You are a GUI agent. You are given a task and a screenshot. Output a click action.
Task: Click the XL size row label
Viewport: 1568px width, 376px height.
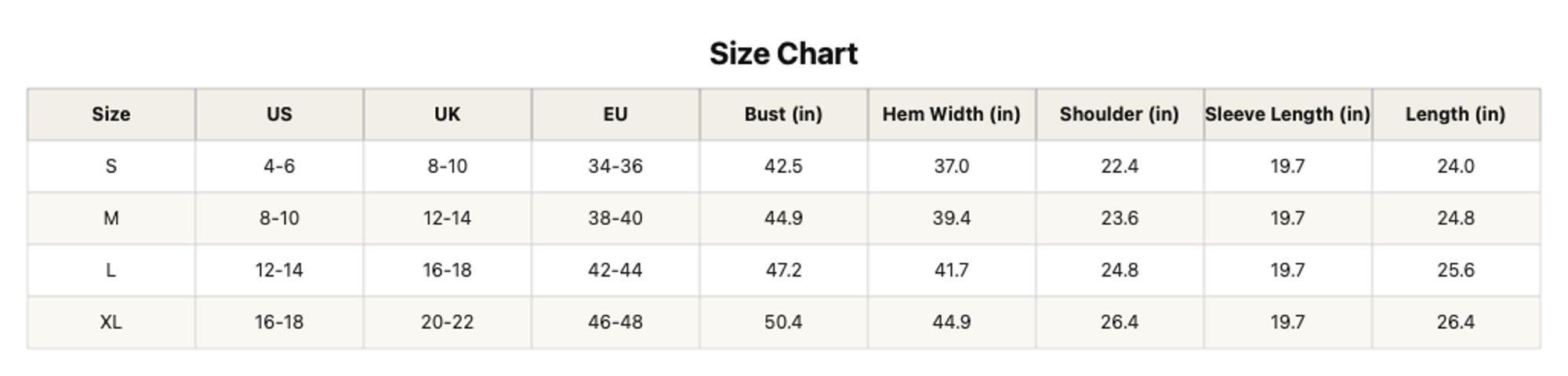pyautogui.click(x=111, y=322)
